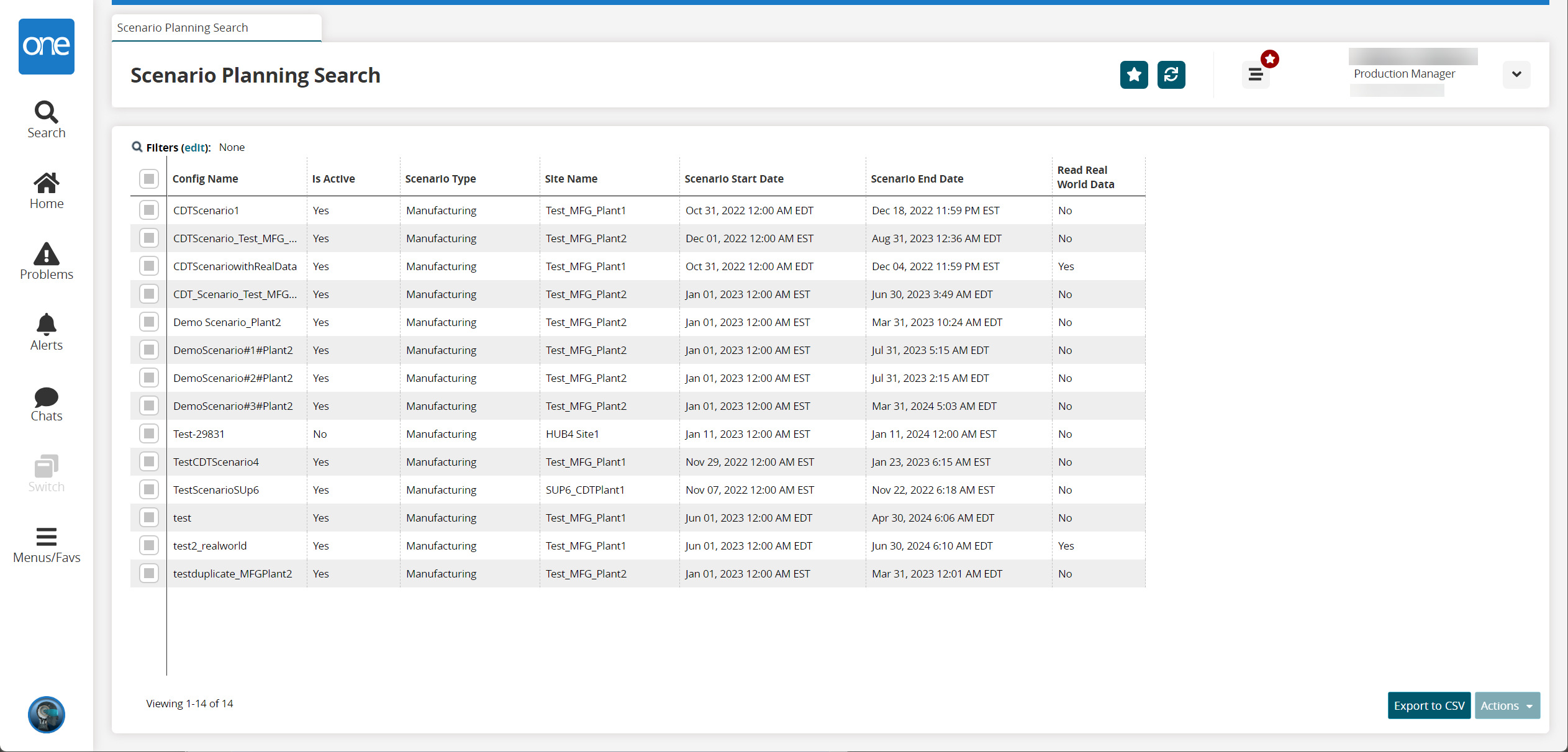Check the DemoScenario#3#Plant2 row checkbox
Image resolution: width=1568 pixels, height=752 pixels.
pyautogui.click(x=149, y=405)
